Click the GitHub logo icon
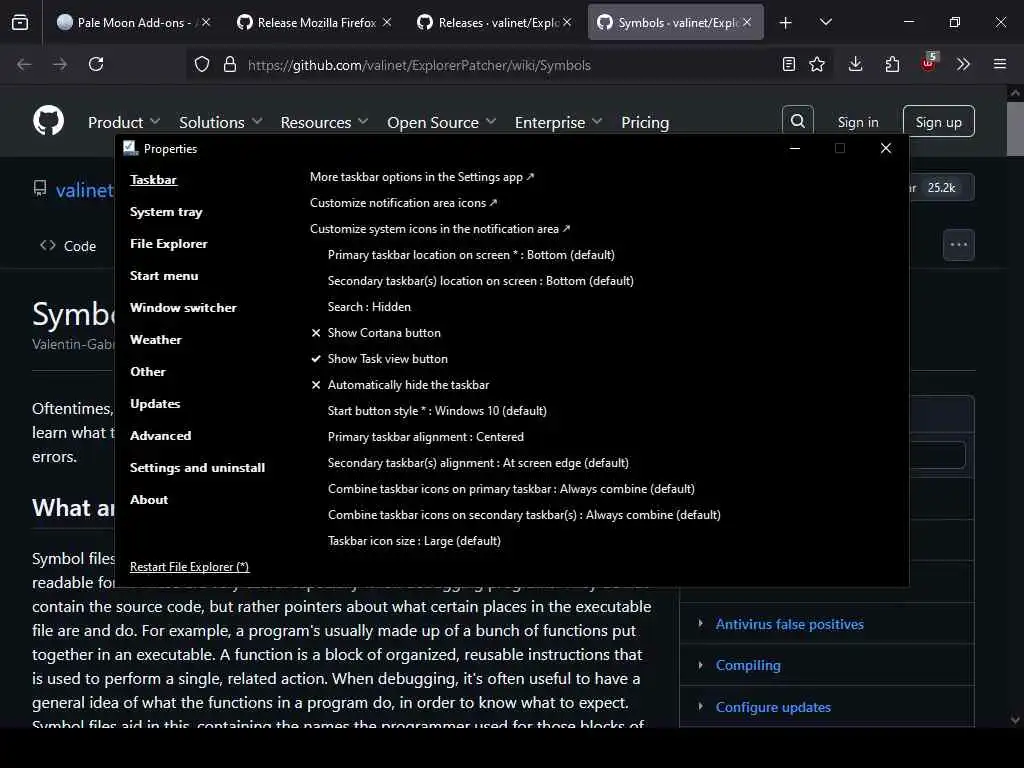This screenshot has width=1024, height=768. tap(48, 121)
